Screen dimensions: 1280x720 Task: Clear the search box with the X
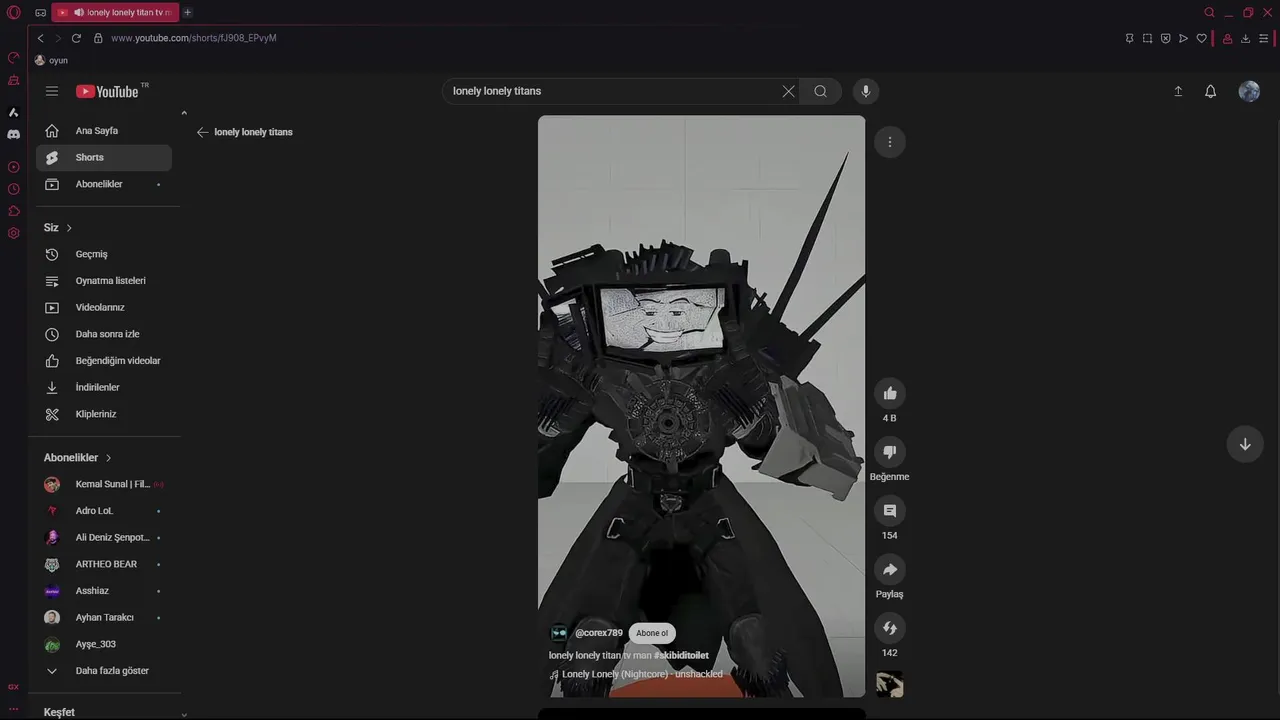tap(788, 91)
